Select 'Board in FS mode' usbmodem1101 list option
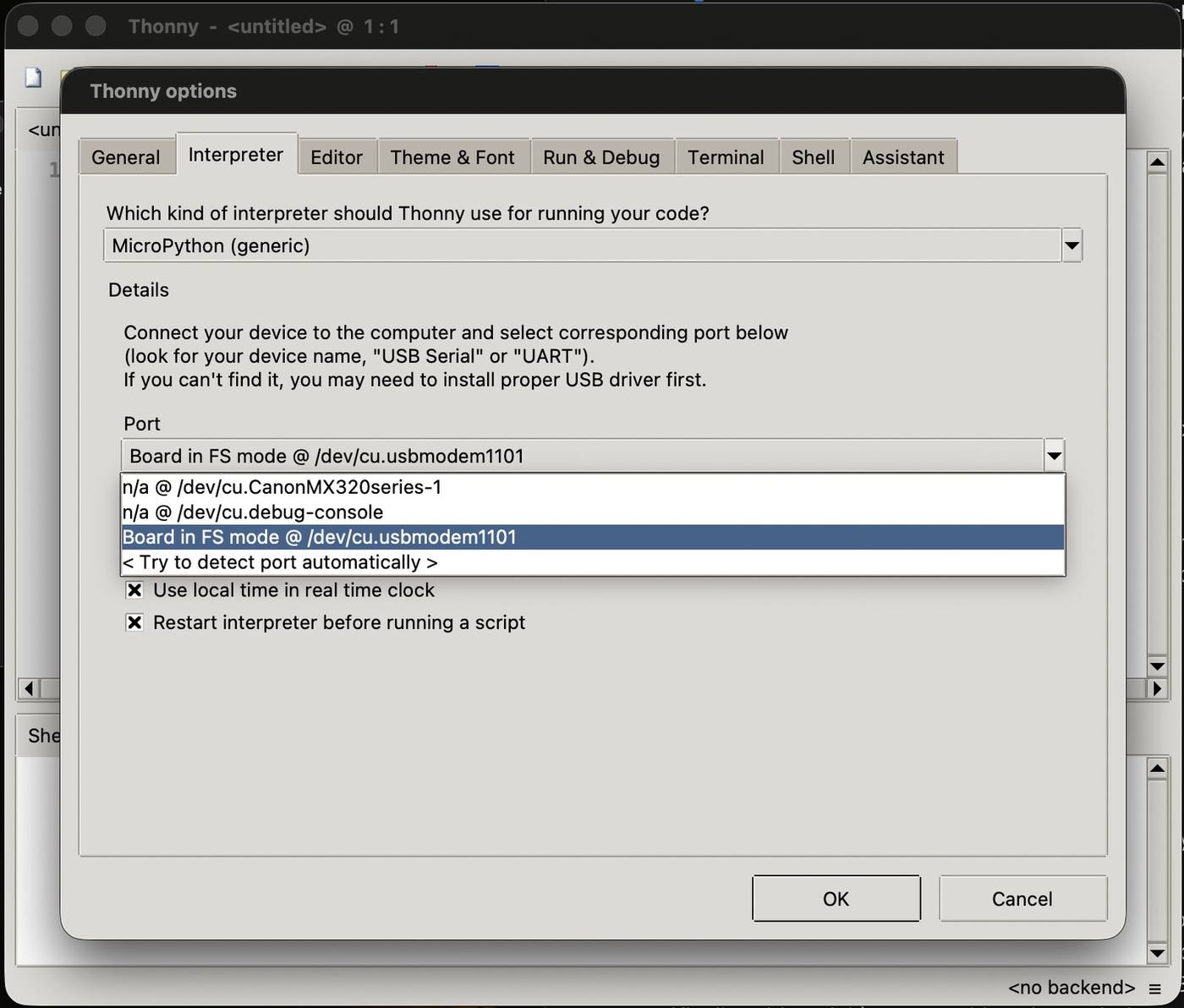Image resolution: width=1184 pixels, height=1008 pixels. pyautogui.click(x=593, y=537)
